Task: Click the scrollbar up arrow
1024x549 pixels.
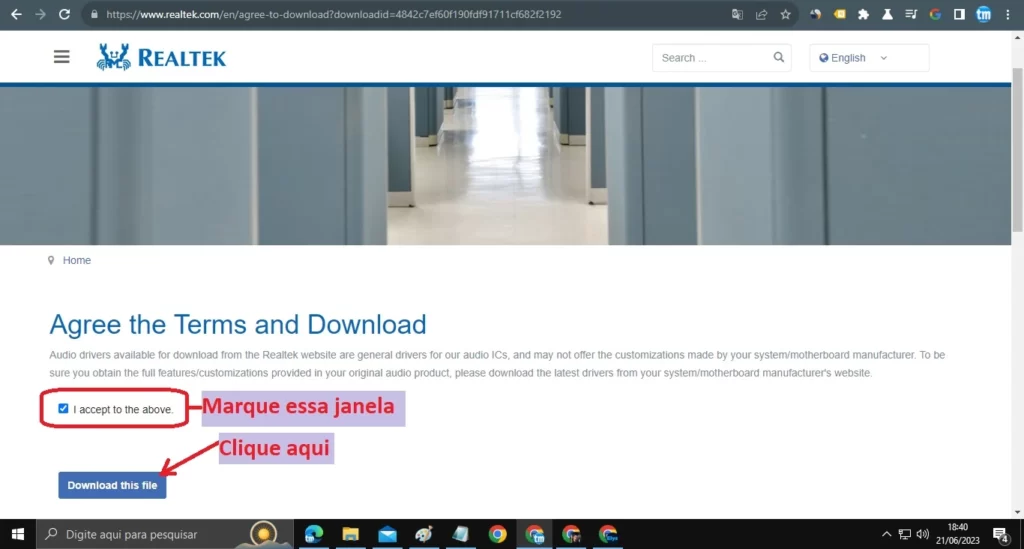Action: tap(1017, 38)
